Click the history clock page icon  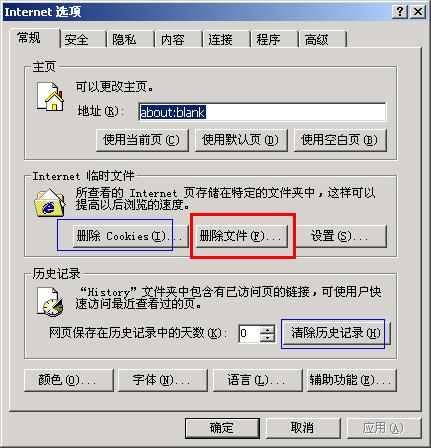click(x=50, y=302)
